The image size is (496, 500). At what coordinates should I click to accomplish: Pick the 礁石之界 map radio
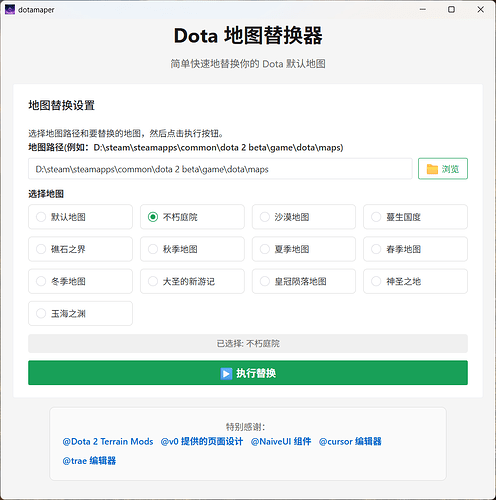[80, 249]
